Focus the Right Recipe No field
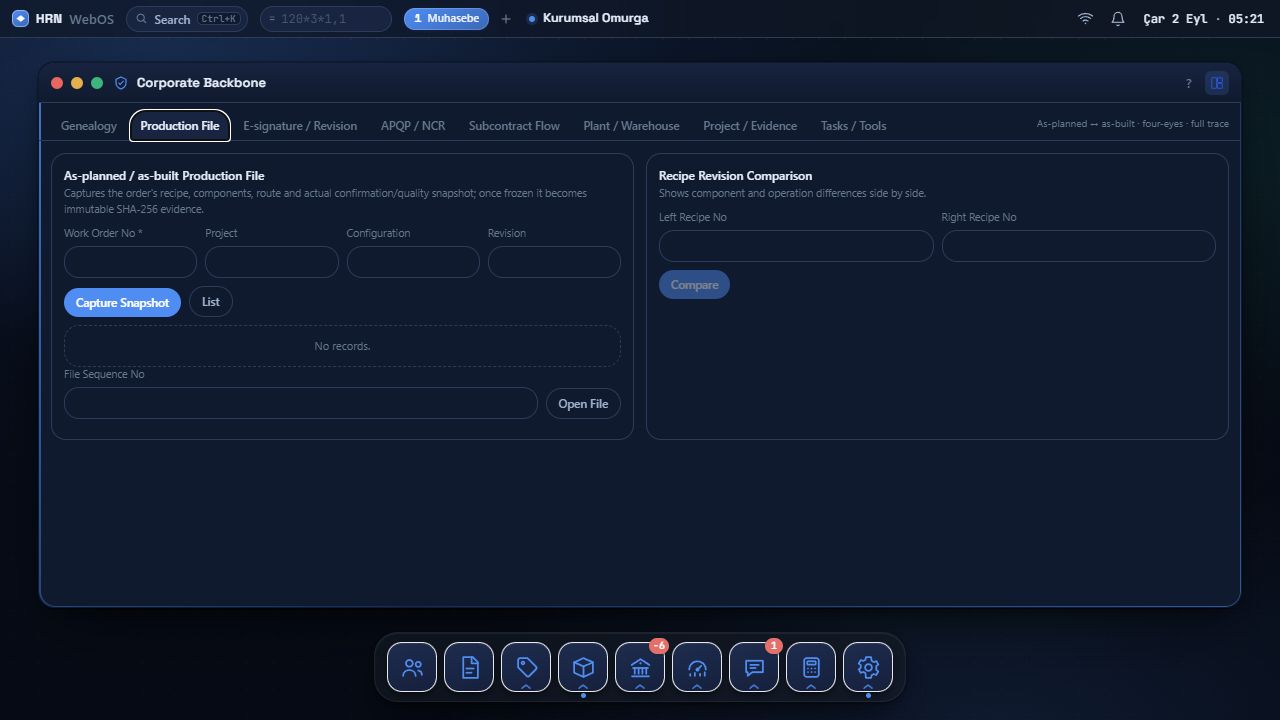This screenshot has width=1280, height=720. click(x=1079, y=246)
